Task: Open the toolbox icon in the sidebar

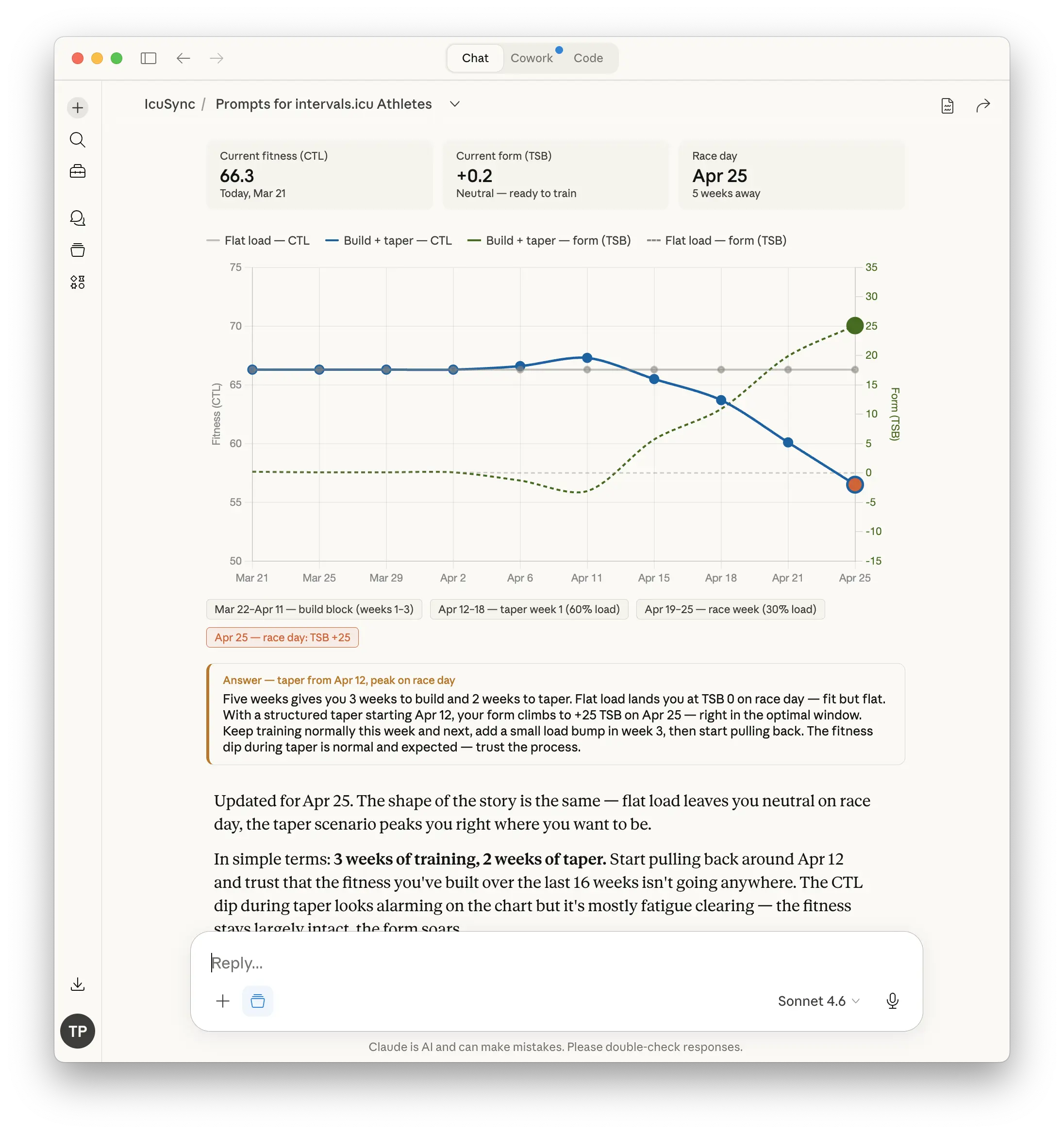Action: 78,171
